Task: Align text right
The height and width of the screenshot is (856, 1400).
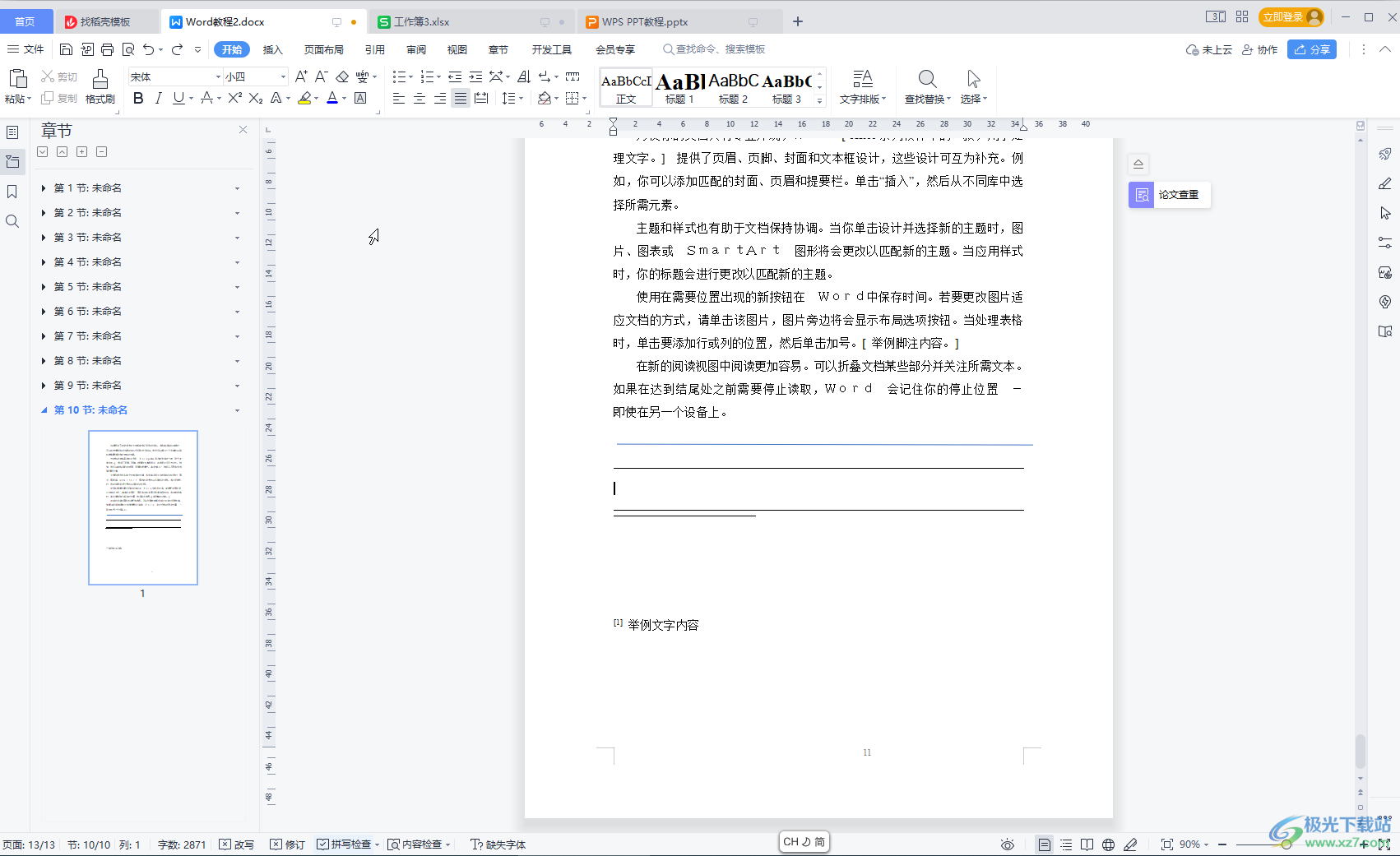Action: click(x=440, y=99)
